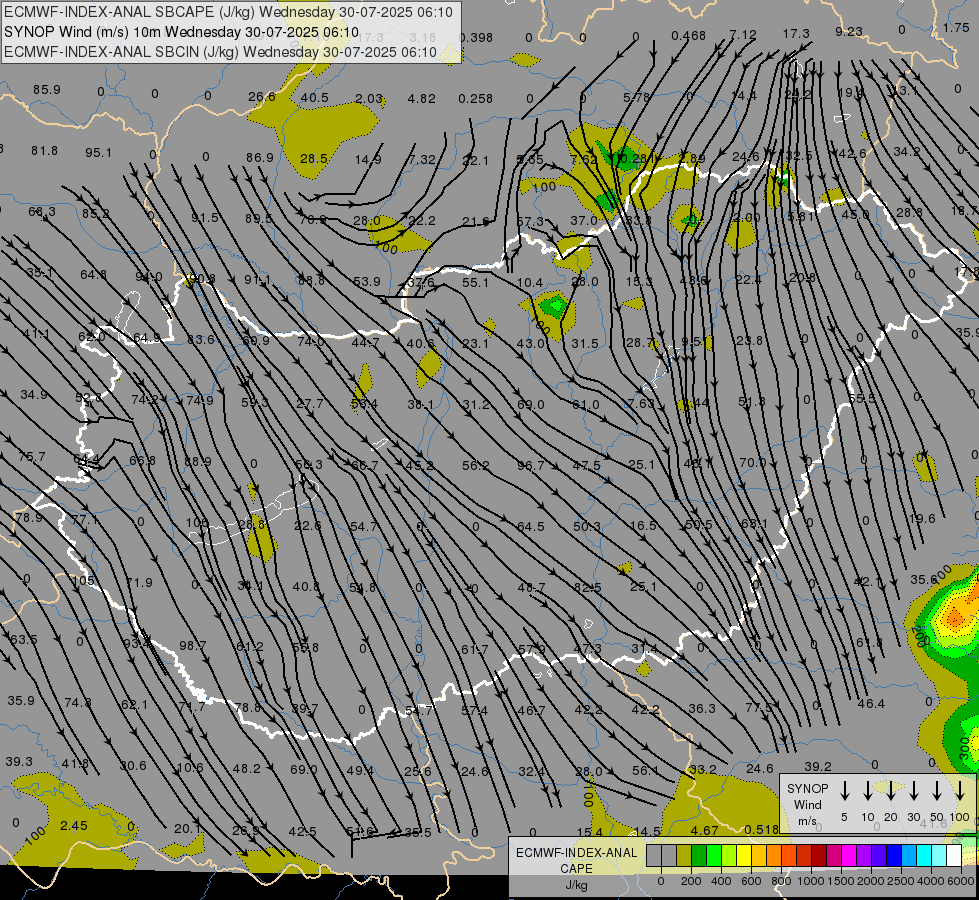Screen dimensions: 979x900
Task: Click the 39.2 value on map
Action: pos(817,766)
